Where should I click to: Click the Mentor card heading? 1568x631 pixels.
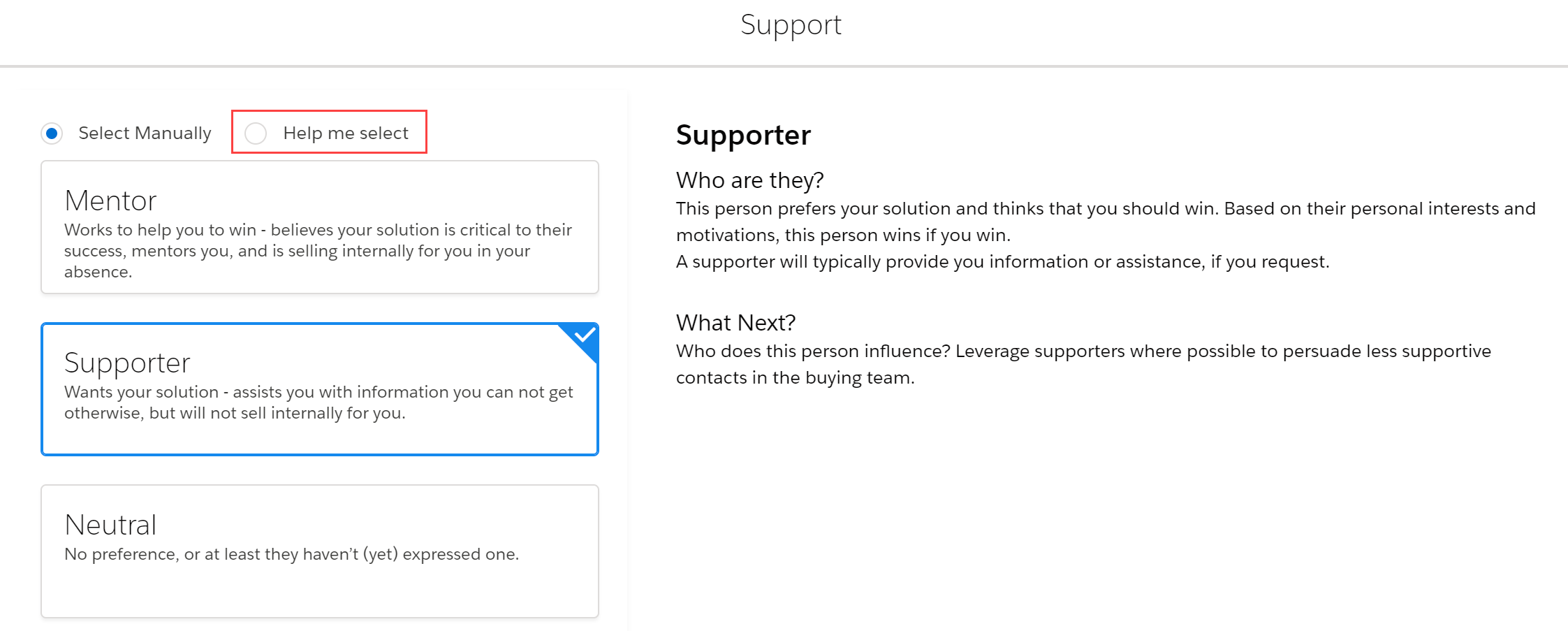click(x=110, y=201)
